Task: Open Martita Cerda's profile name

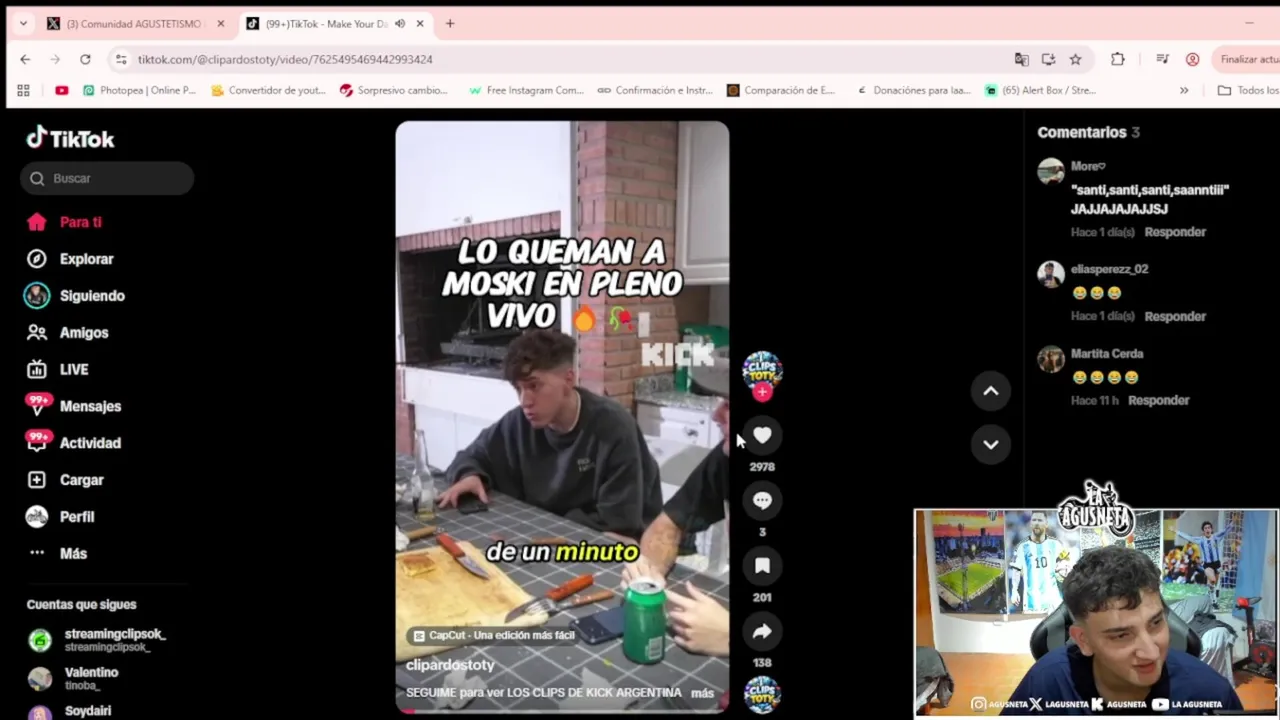Action: (1107, 353)
